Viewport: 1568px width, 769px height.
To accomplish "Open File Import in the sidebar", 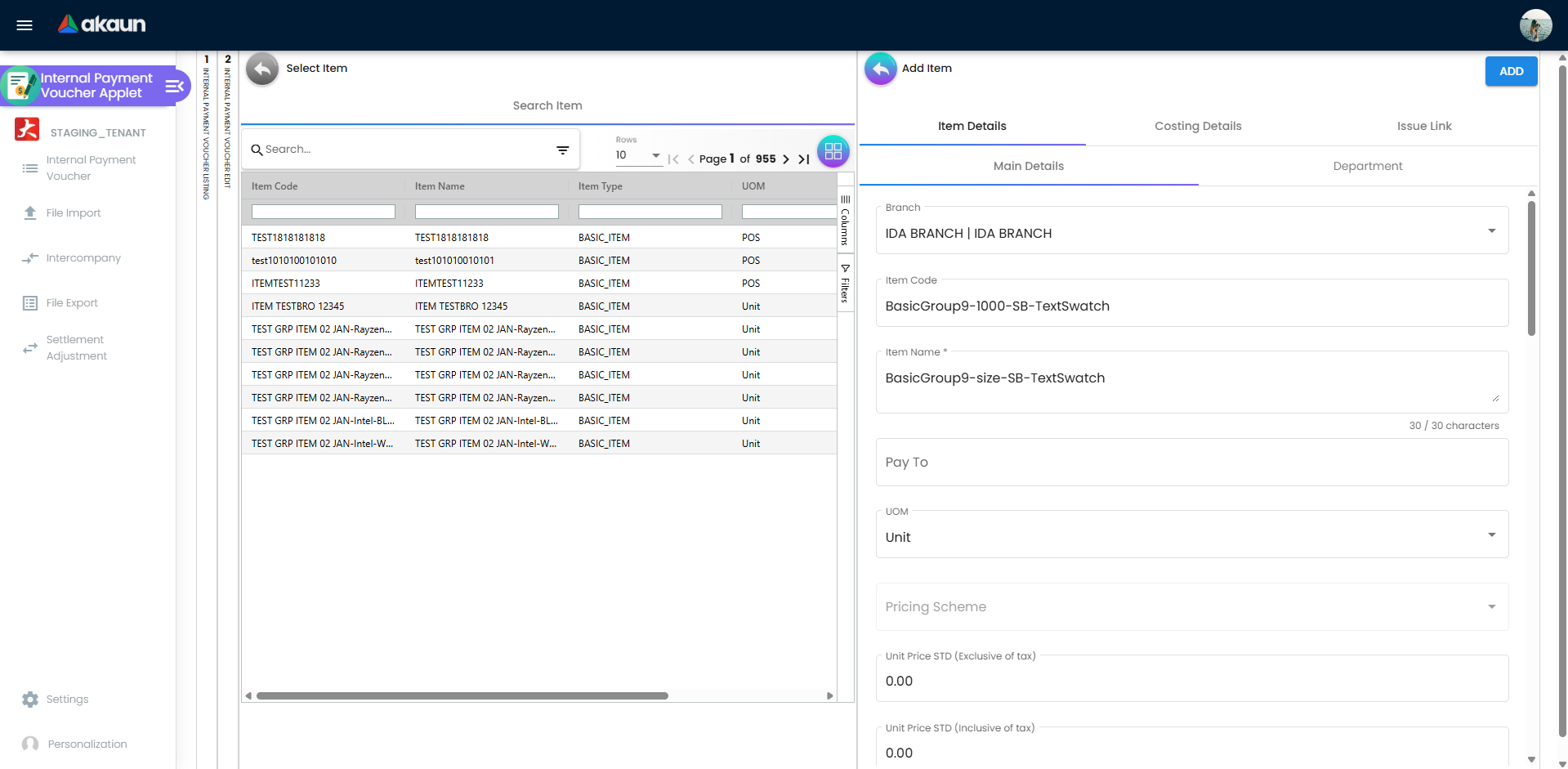I will [73, 213].
